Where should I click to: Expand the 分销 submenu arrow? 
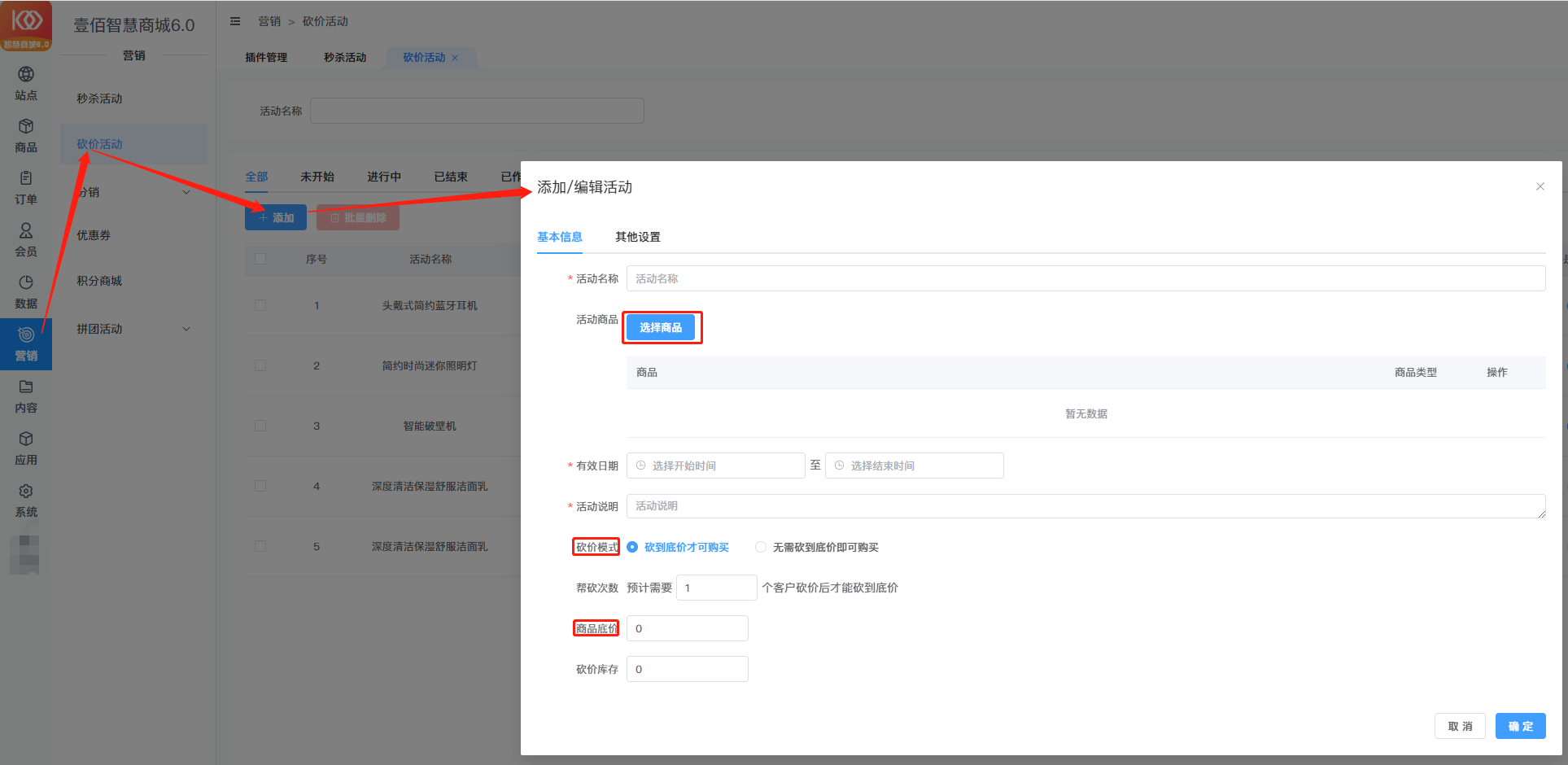[186, 192]
